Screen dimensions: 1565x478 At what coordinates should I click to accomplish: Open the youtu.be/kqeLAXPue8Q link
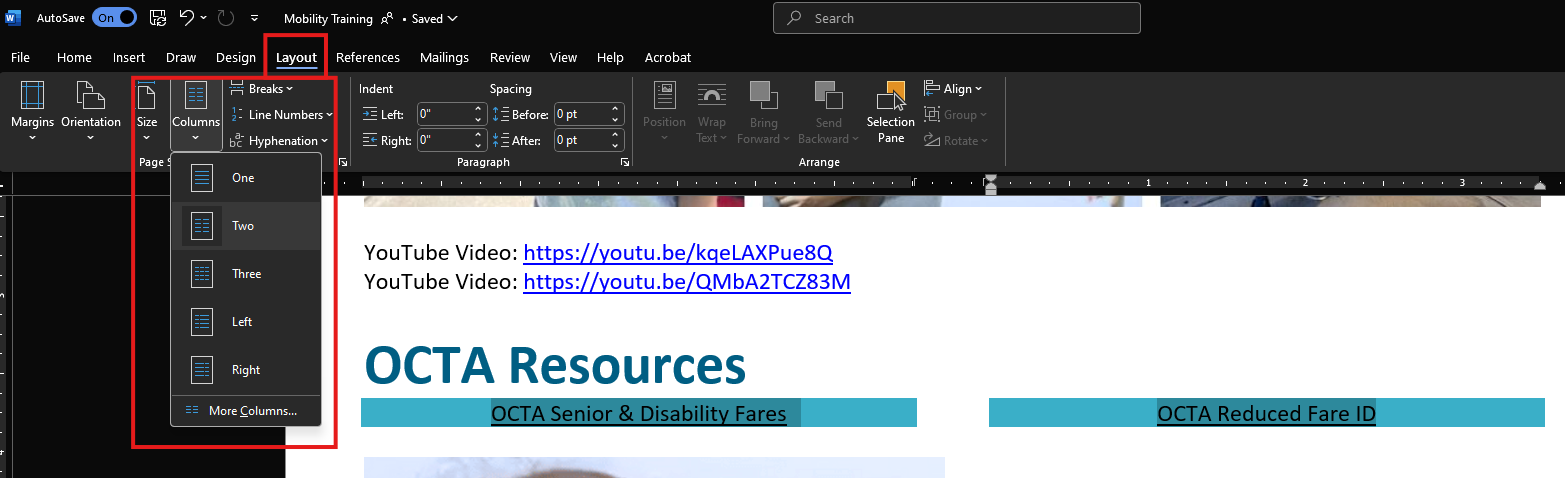[x=678, y=252]
